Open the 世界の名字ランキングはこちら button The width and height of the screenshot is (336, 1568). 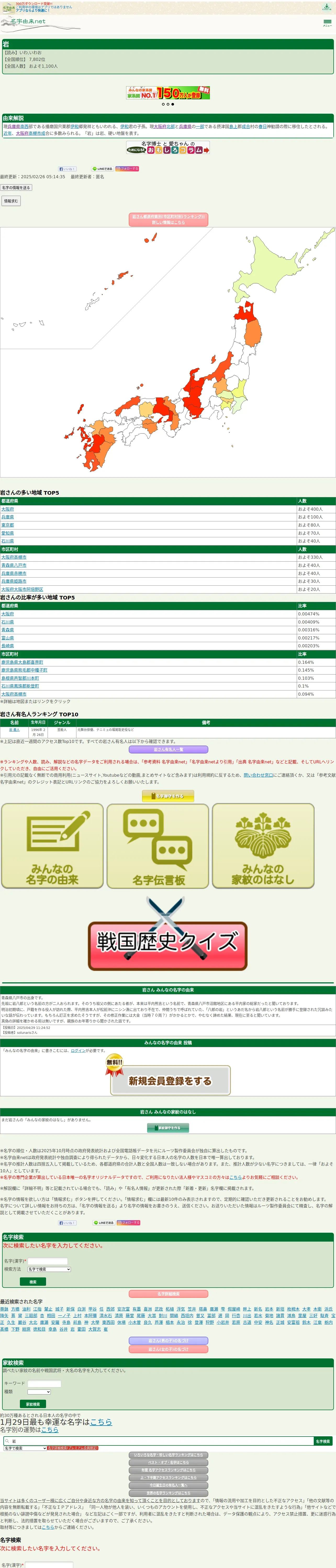[168, 1493]
